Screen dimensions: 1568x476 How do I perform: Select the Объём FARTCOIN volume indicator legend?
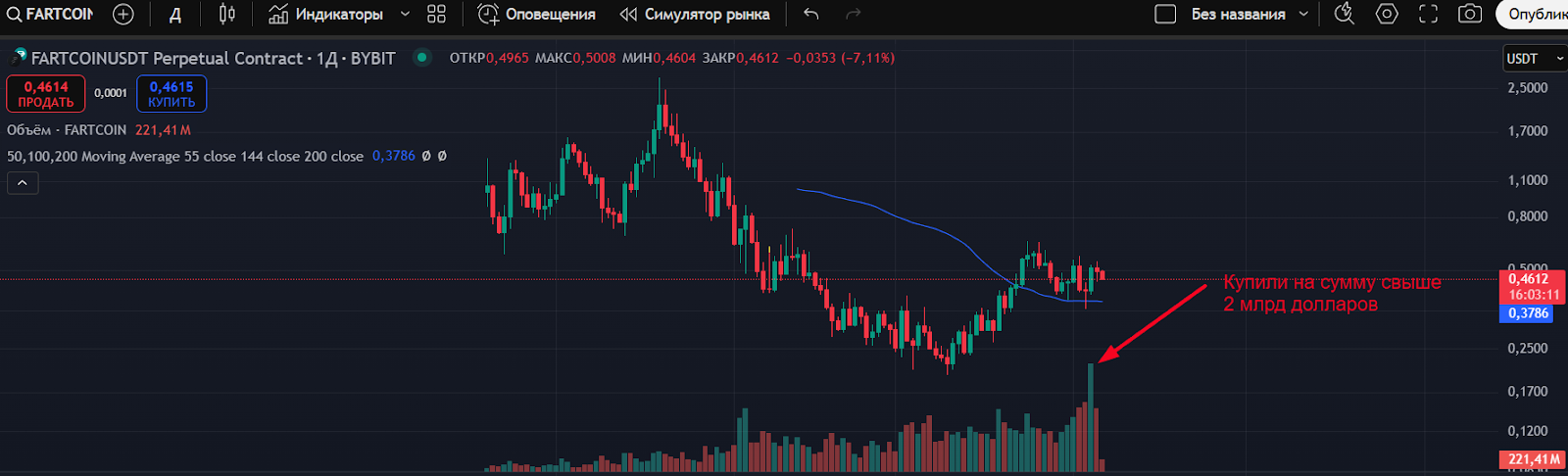click(67, 130)
